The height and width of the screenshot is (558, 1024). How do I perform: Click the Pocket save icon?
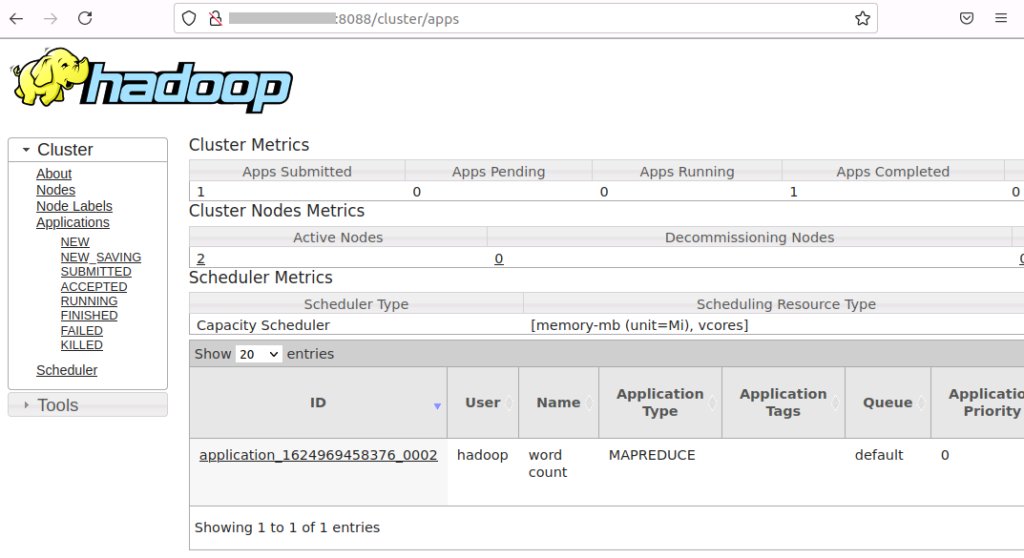pos(967,18)
